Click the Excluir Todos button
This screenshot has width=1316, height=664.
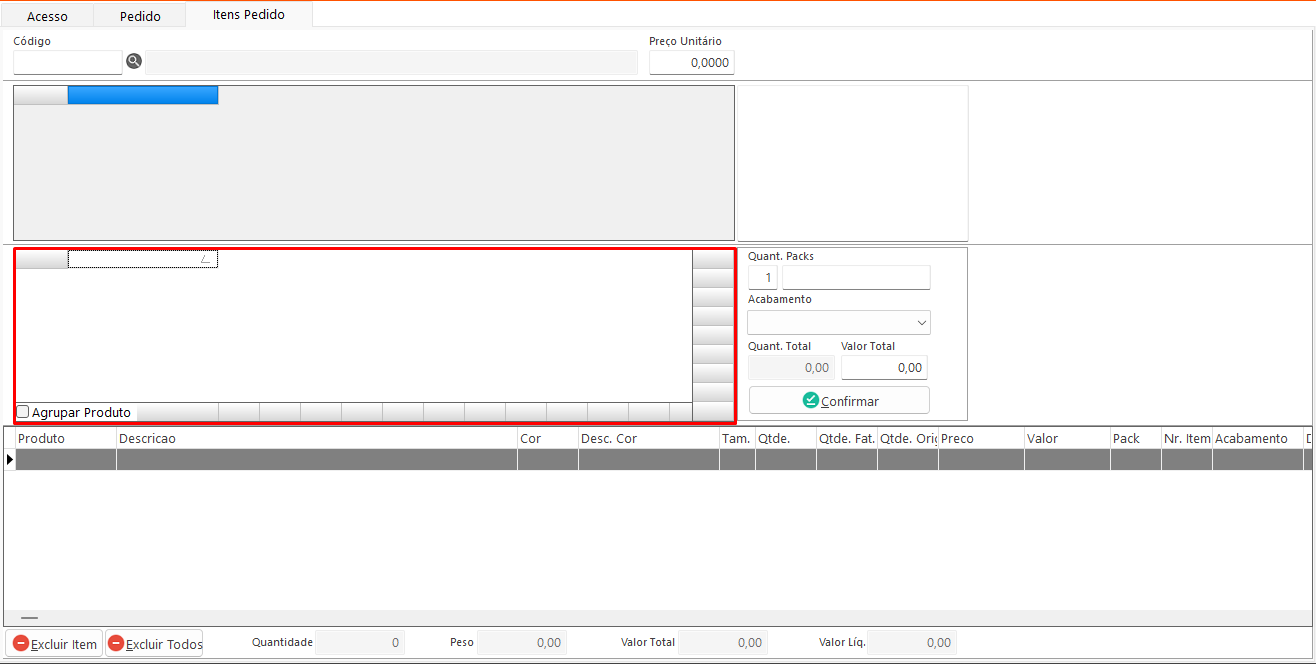point(154,643)
